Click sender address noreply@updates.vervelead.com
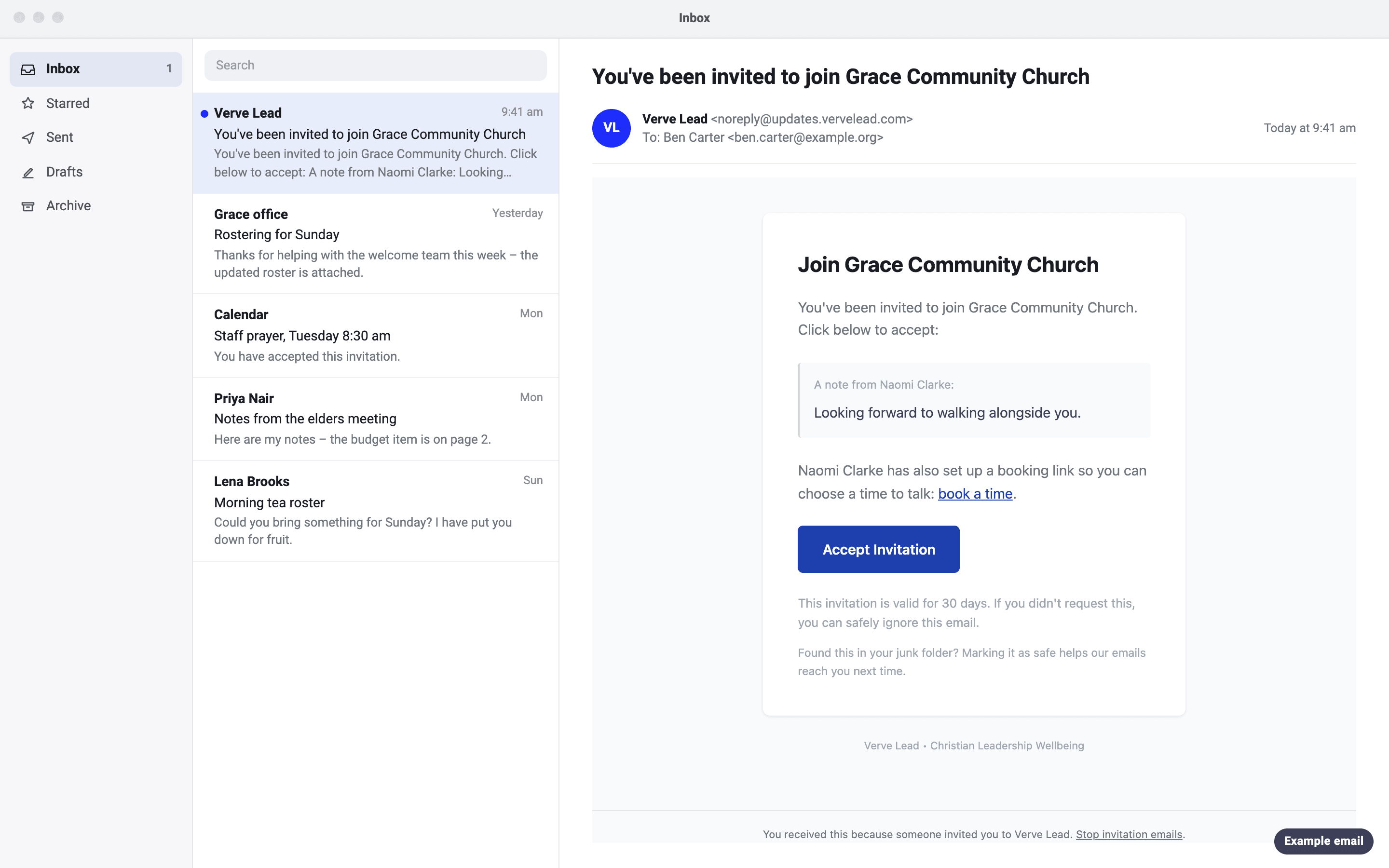 tap(812, 119)
